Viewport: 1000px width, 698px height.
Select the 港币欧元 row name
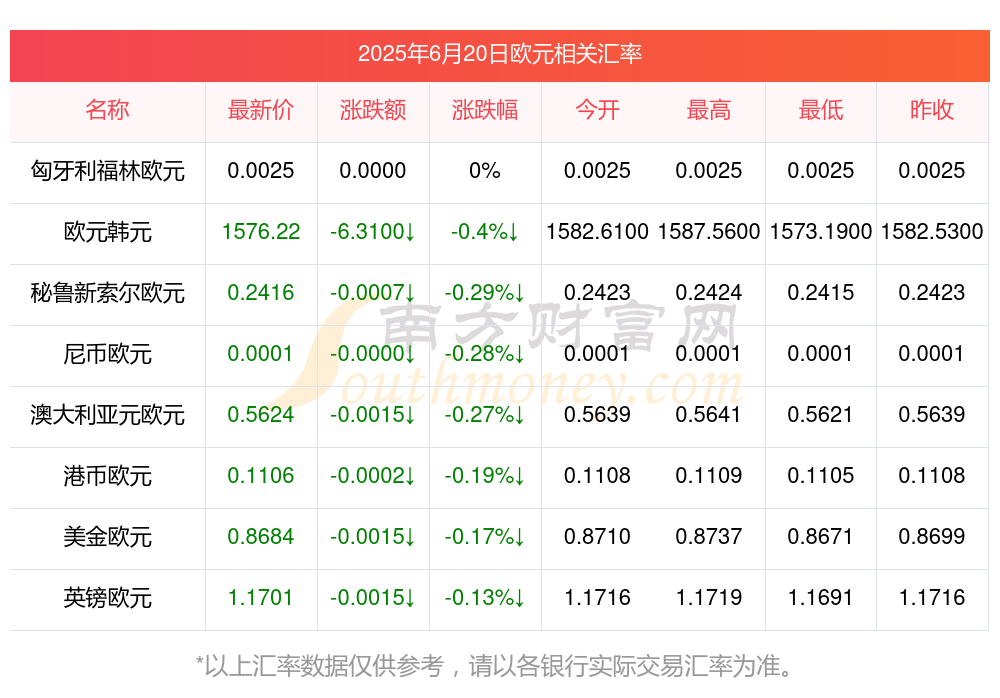pos(107,476)
